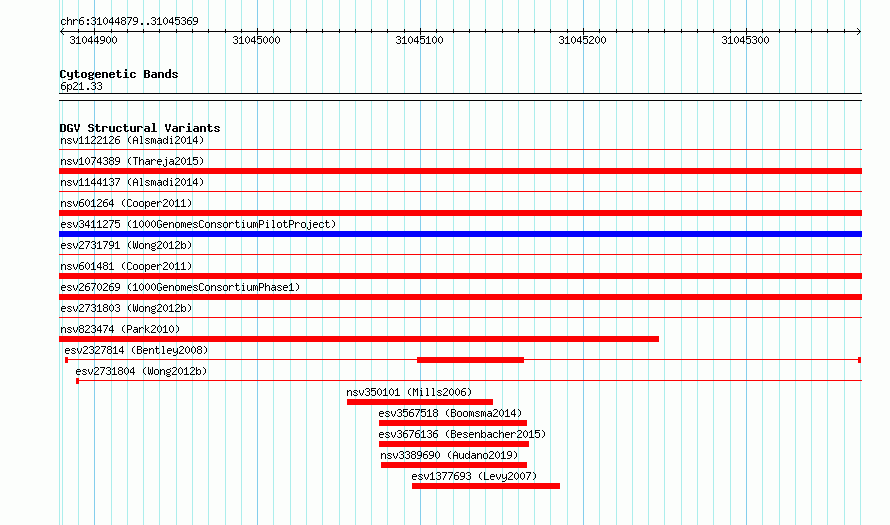Viewport: 890px width, 525px height.
Task: Click ruler position 31044900
Action: click(x=93, y=40)
